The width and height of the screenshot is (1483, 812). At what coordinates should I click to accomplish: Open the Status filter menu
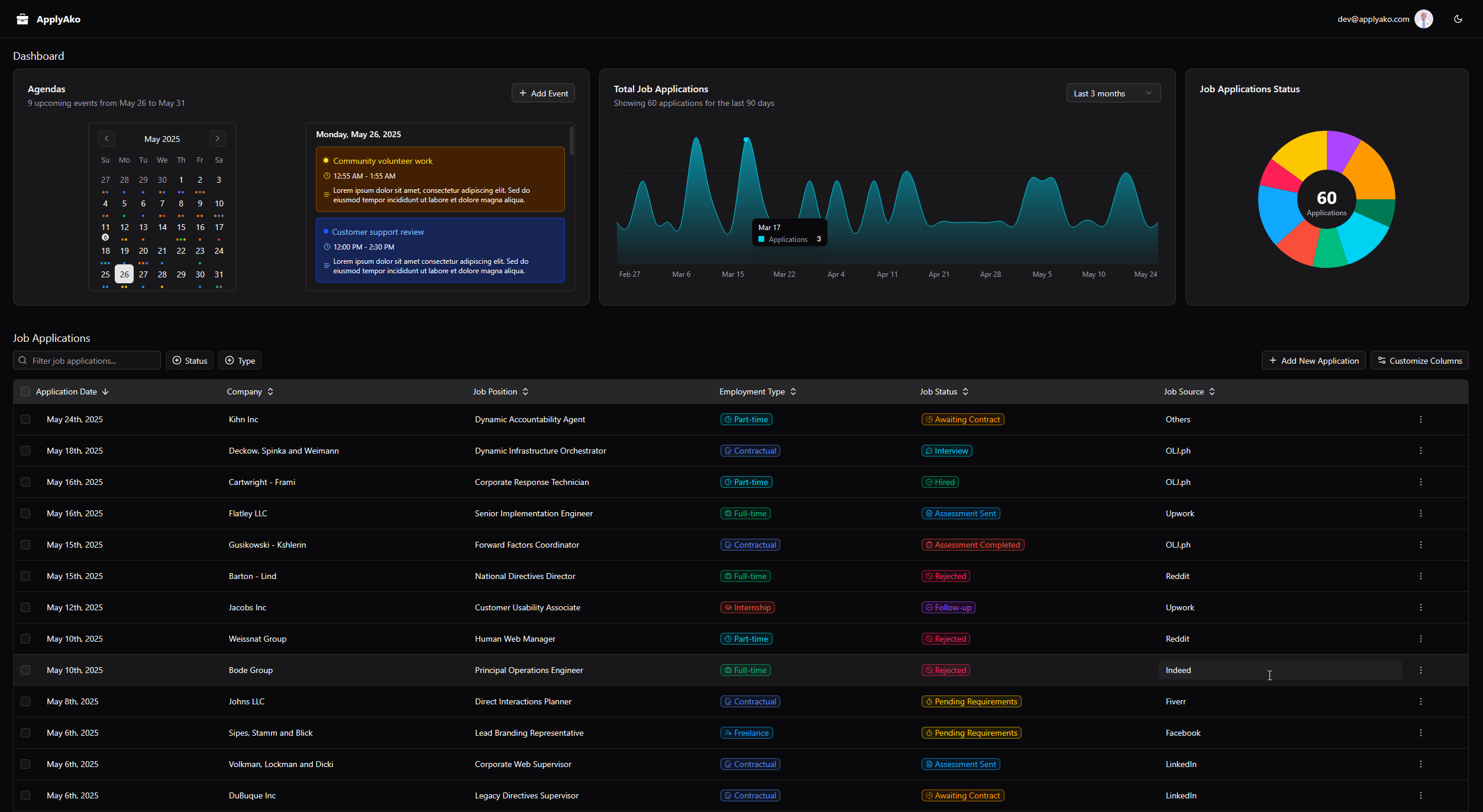(189, 360)
